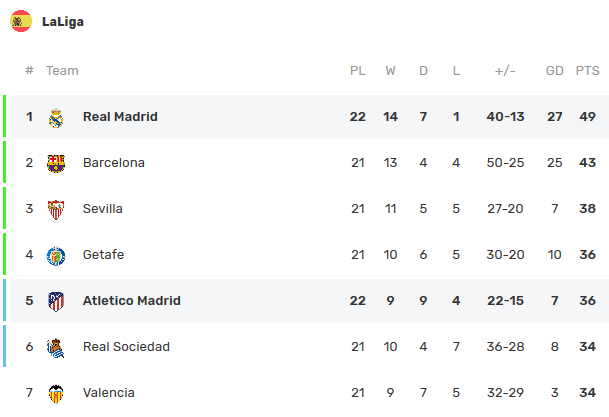Click the Barcelona club crest
Screen dimensions: 609x417
tap(56, 163)
